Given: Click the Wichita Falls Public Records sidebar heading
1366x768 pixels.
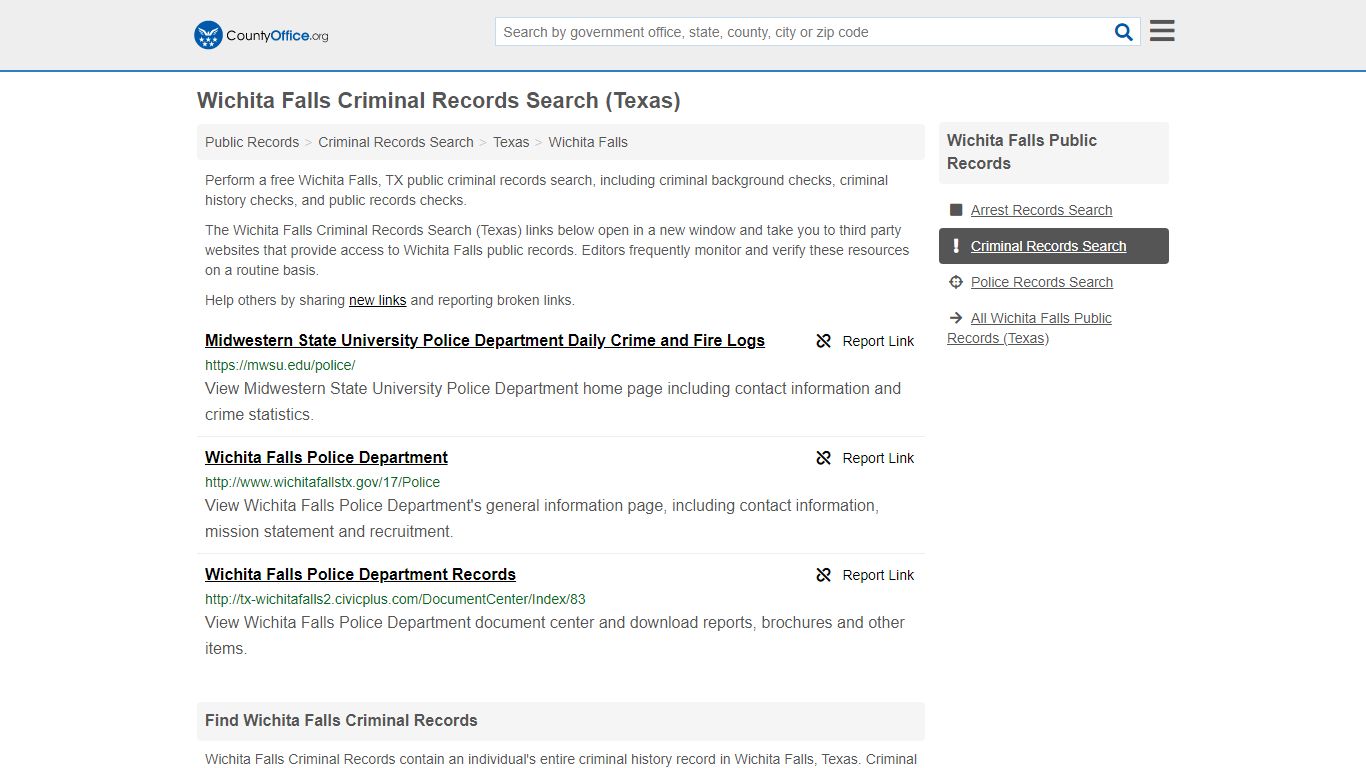Looking at the screenshot, I should 1022,152.
